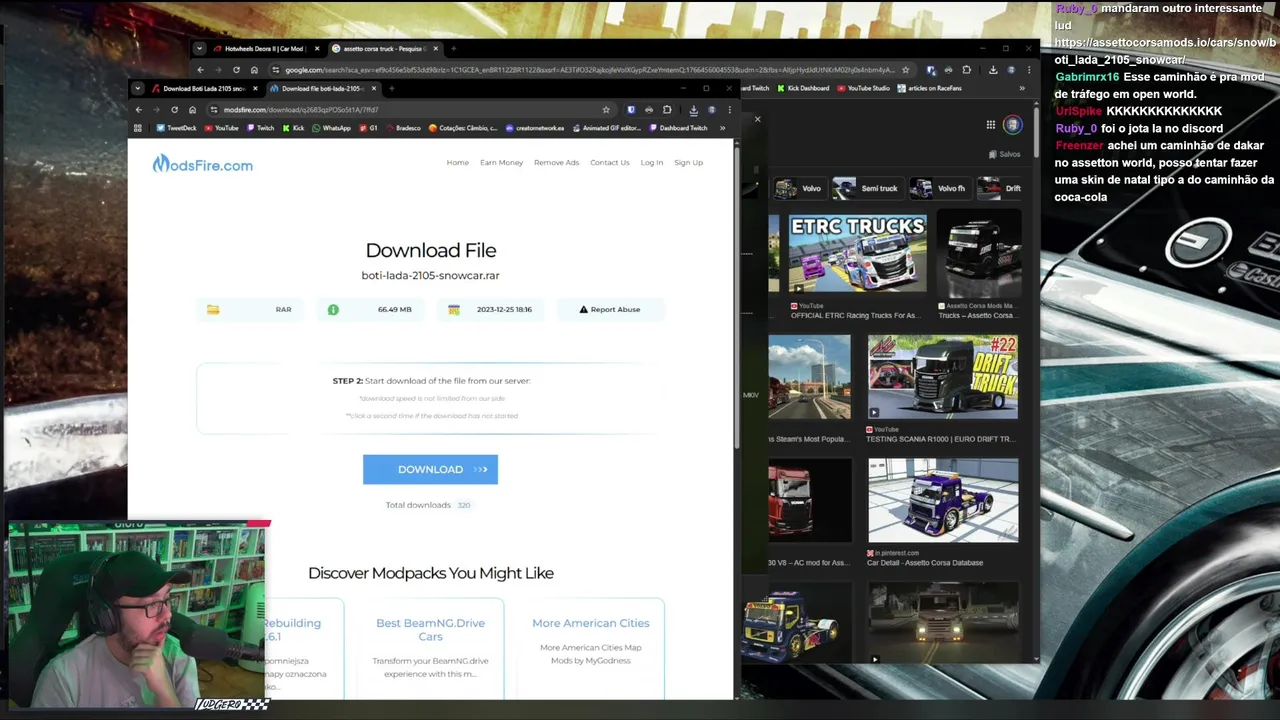Open the Google apps grid icon

pos(990,125)
